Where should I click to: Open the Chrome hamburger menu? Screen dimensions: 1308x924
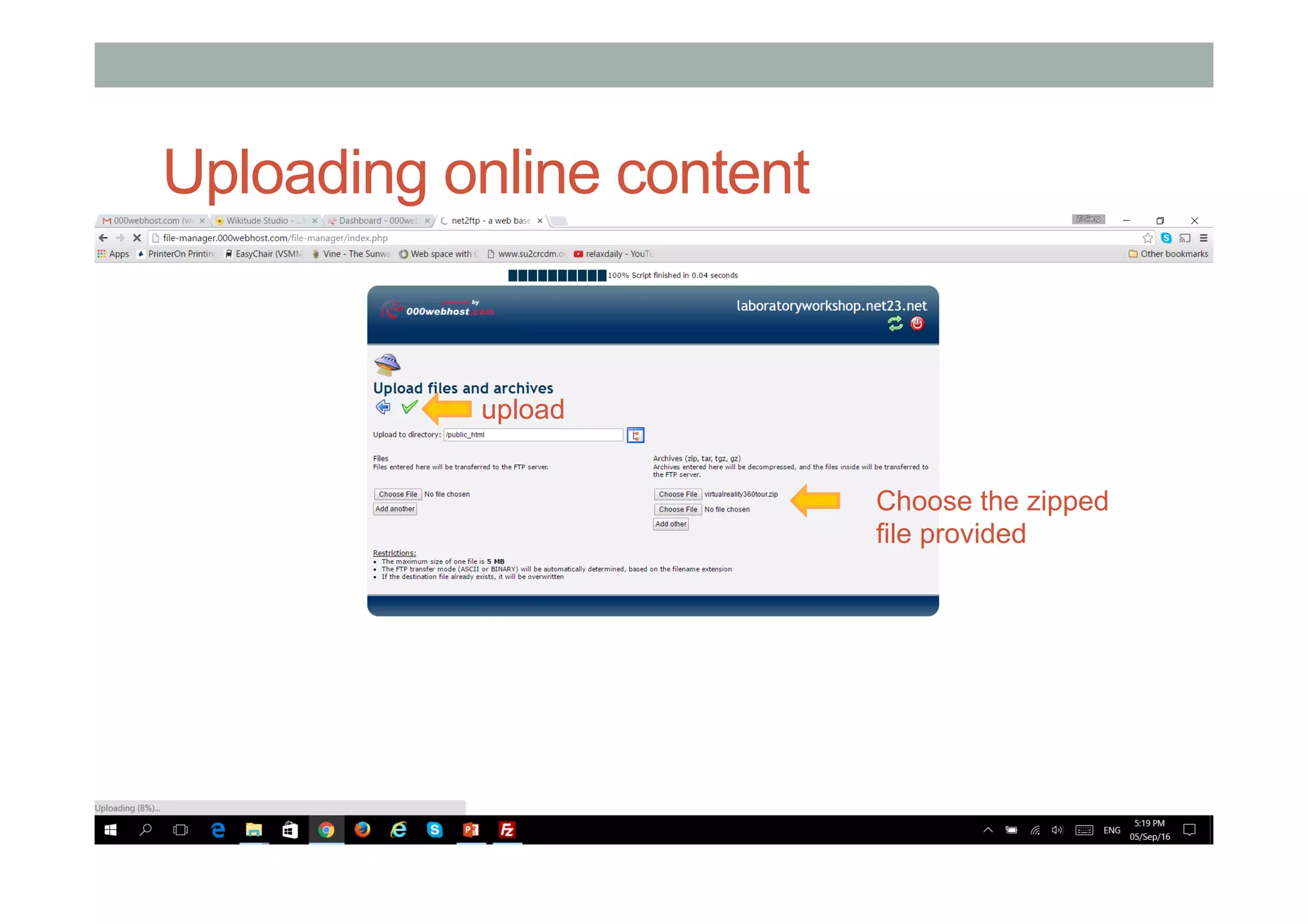click(1203, 238)
